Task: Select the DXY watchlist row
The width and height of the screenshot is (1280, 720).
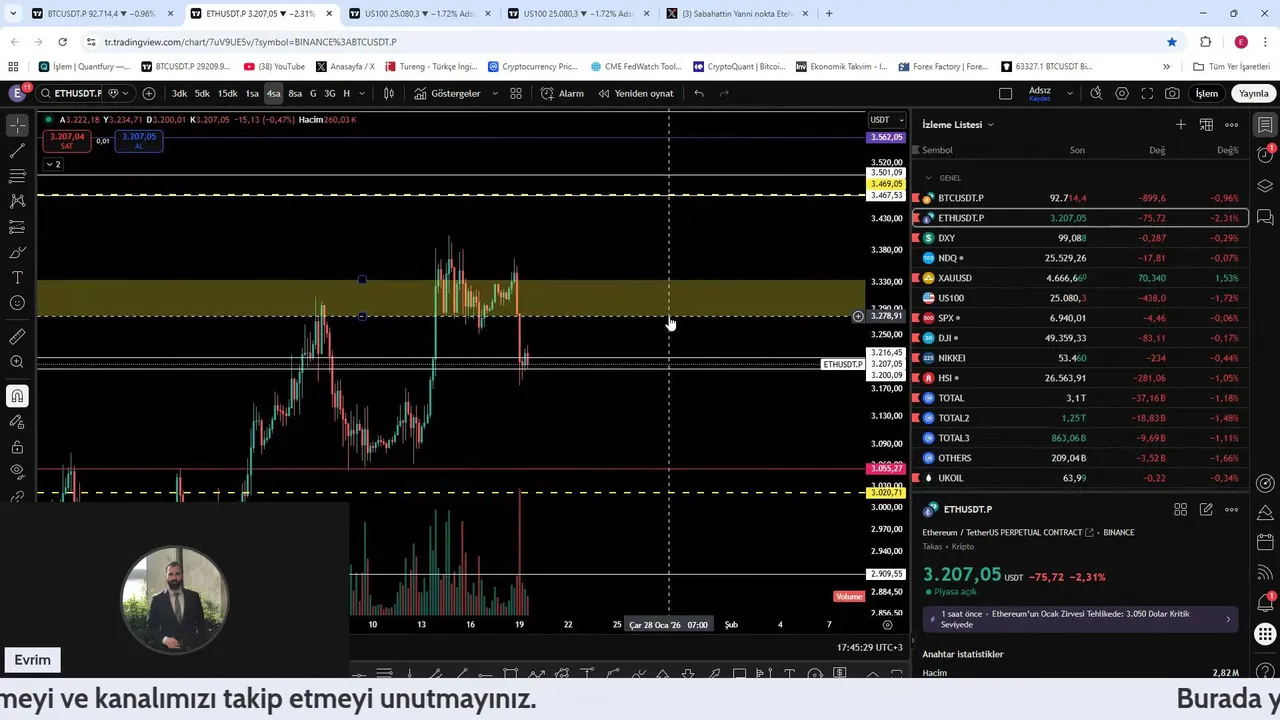Action: [1079, 238]
